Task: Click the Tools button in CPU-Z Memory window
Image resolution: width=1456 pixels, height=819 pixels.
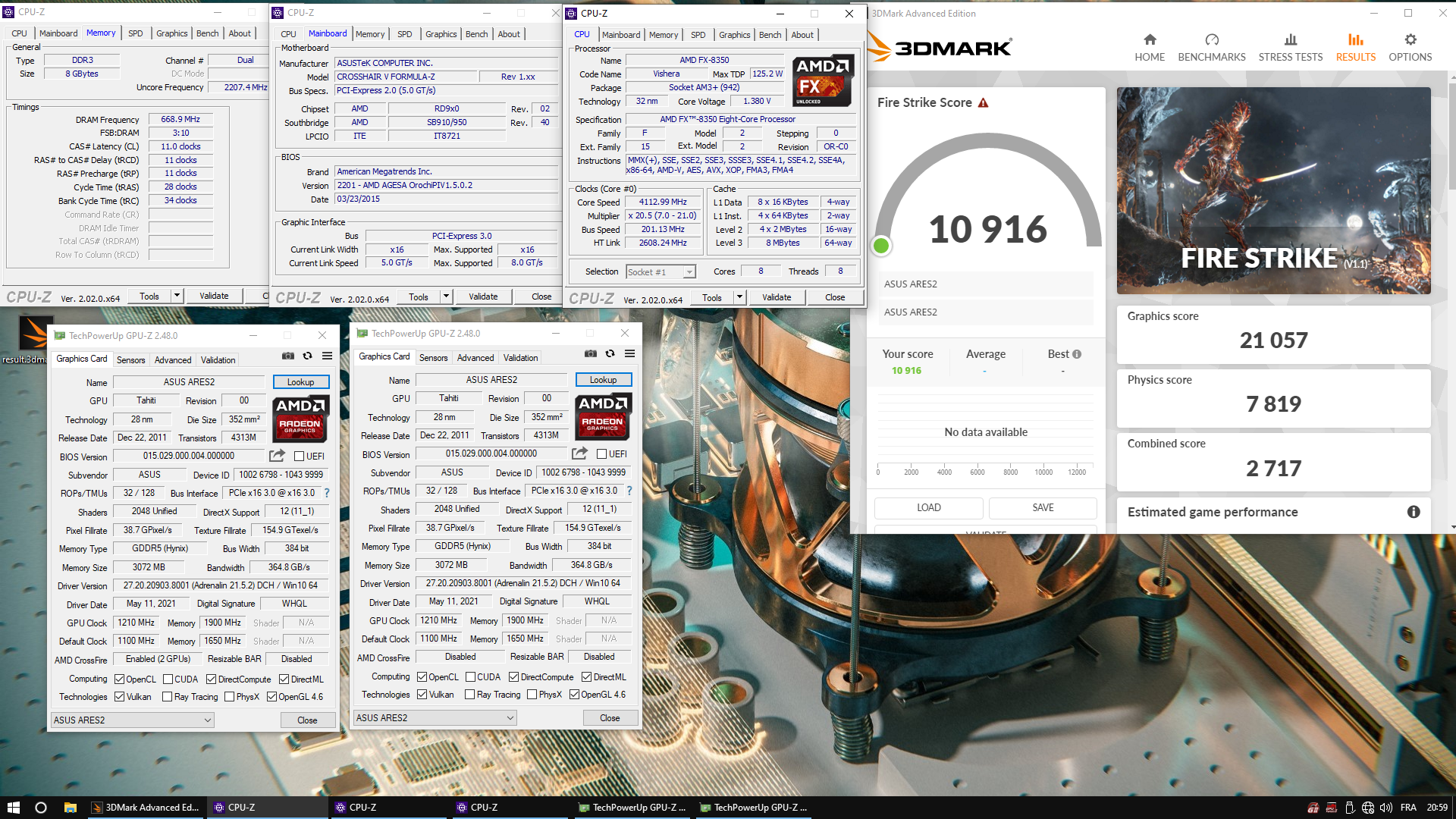Action: pyautogui.click(x=149, y=297)
